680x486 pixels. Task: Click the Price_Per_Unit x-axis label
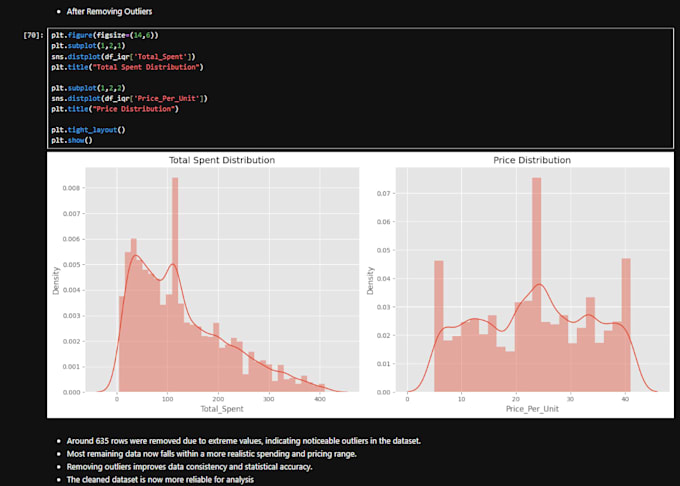pyautogui.click(x=532, y=409)
